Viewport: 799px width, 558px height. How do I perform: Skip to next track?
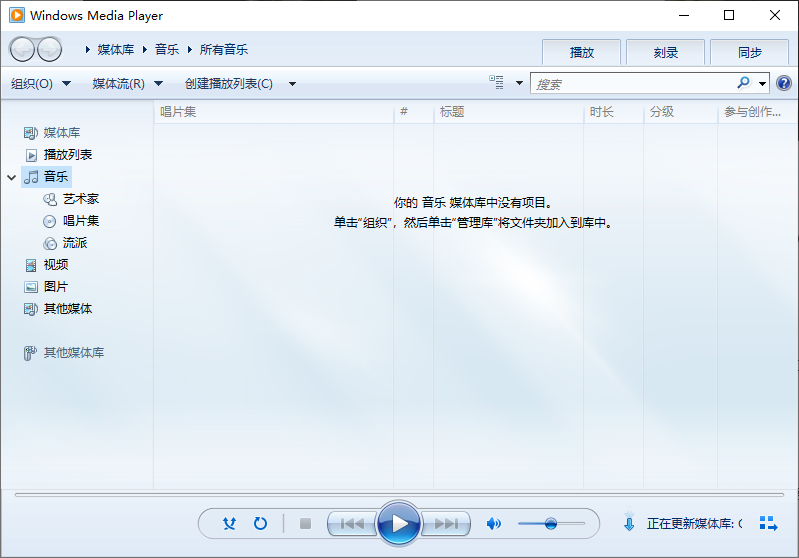click(446, 523)
